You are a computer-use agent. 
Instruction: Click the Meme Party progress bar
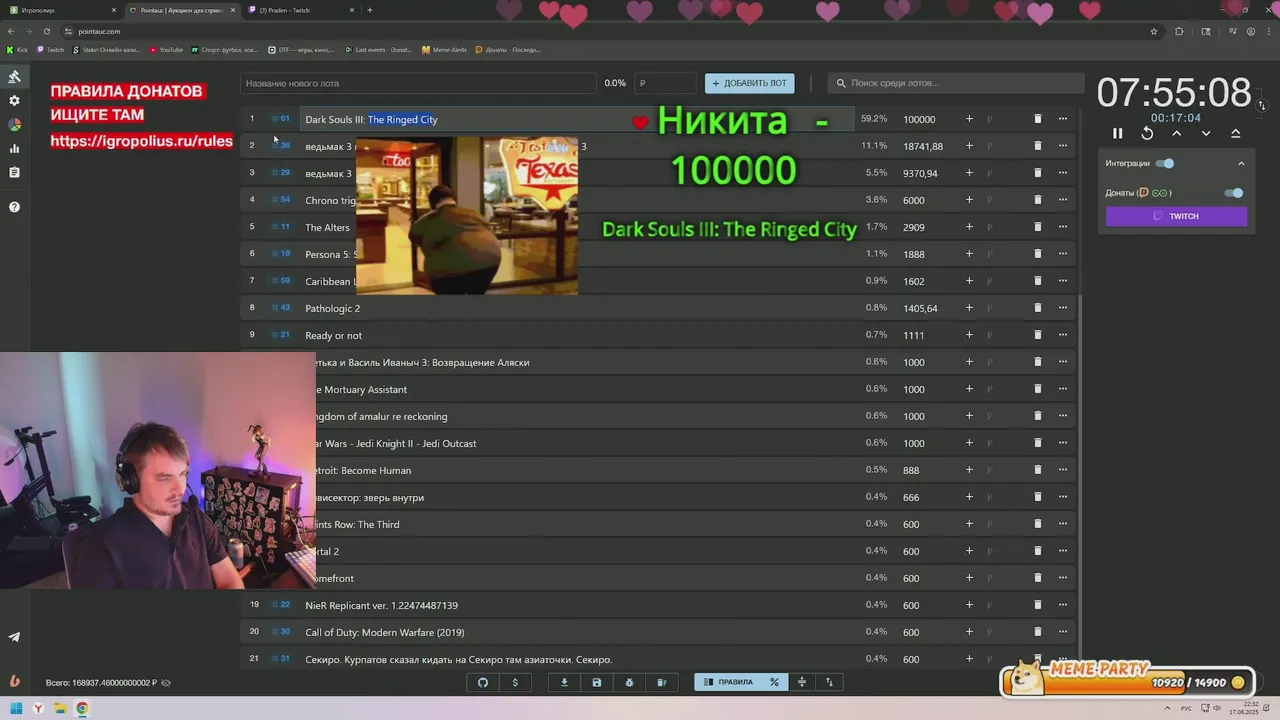(x=1128, y=682)
